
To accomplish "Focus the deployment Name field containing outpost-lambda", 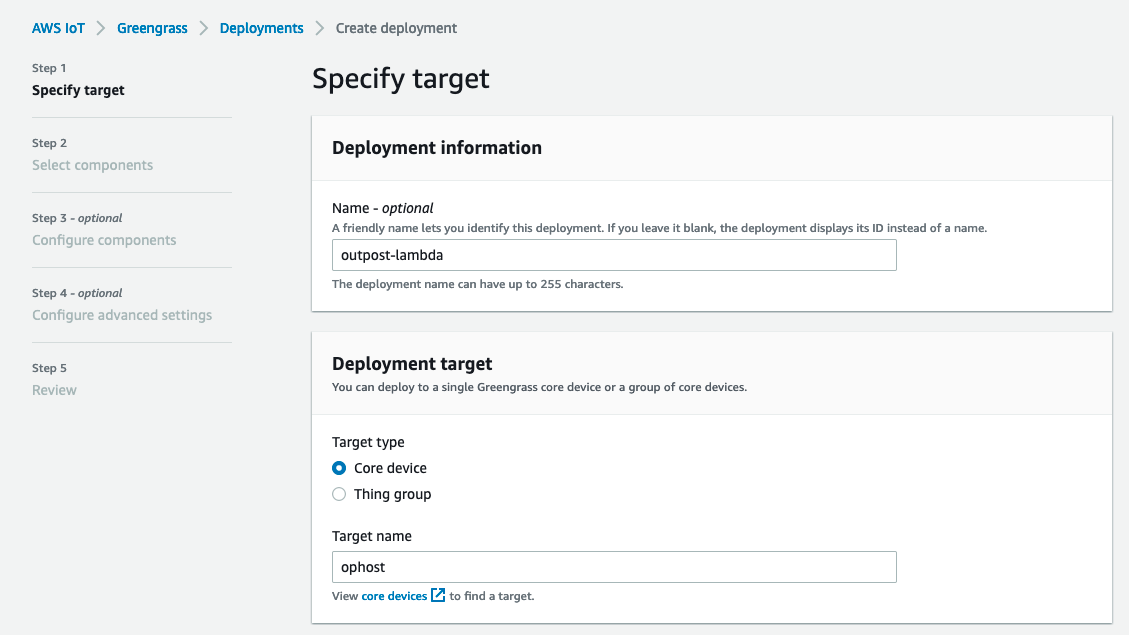I will [x=613, y=255].
